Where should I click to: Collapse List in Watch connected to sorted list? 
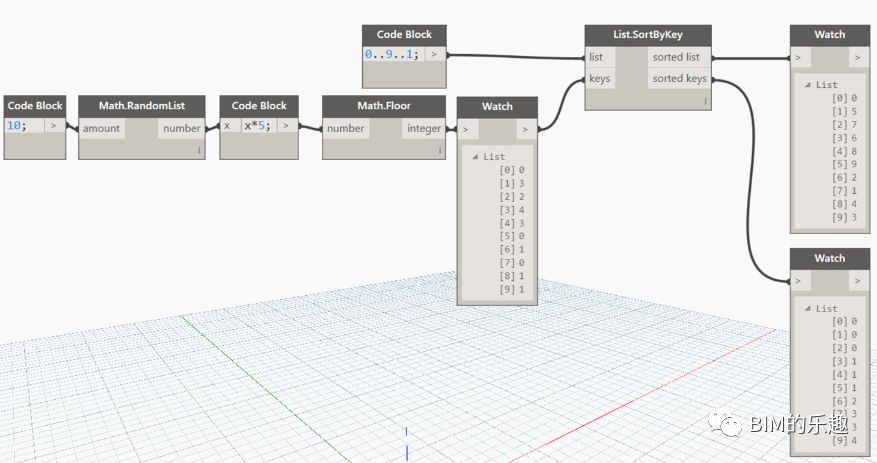pos(808,85)
